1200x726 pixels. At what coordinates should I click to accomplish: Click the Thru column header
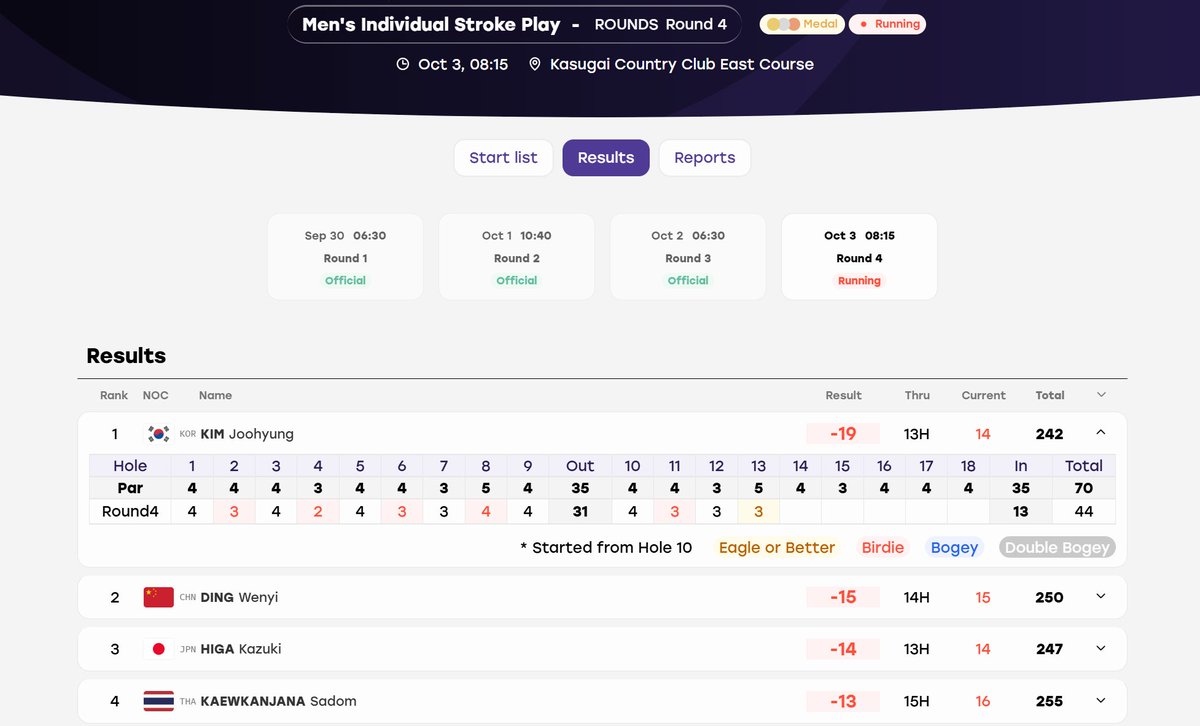click(x=917, y=395)
